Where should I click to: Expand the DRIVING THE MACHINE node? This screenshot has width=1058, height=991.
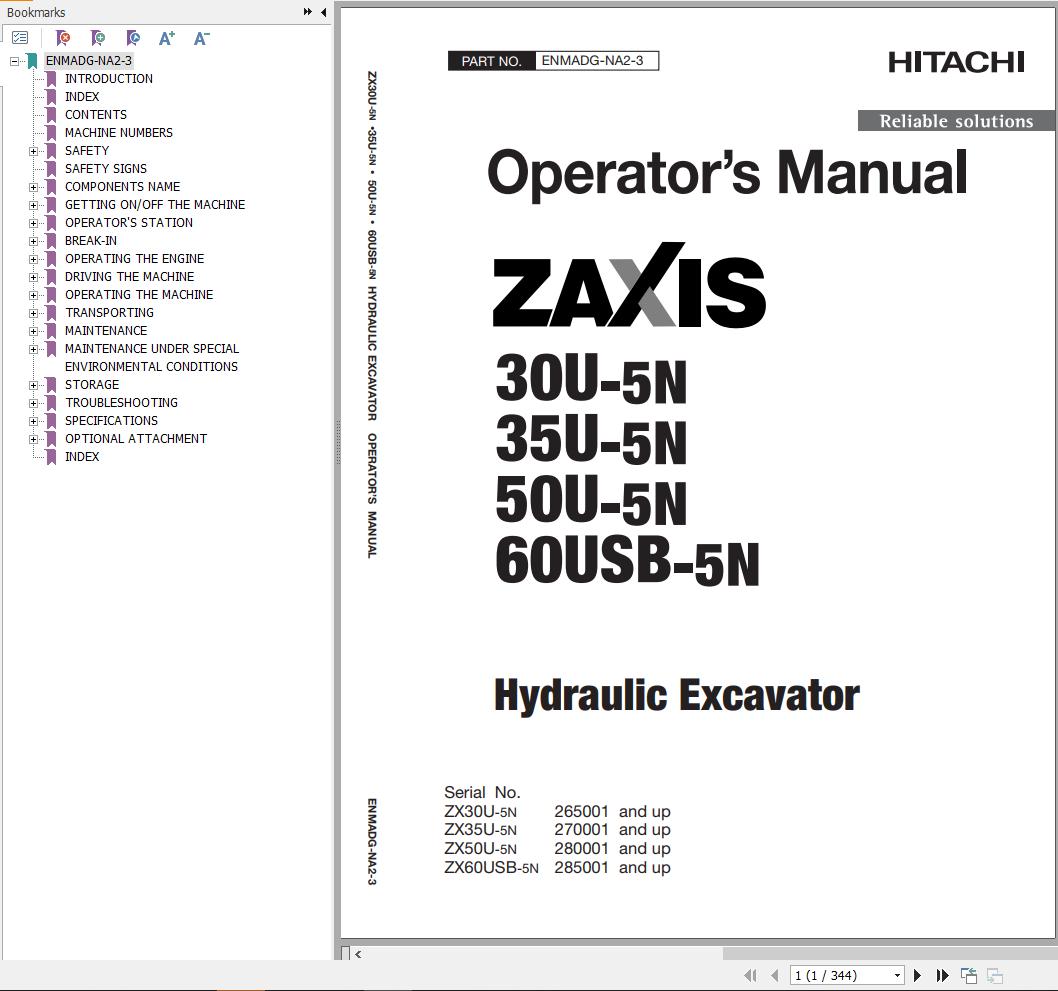click(x=33, y=277)
